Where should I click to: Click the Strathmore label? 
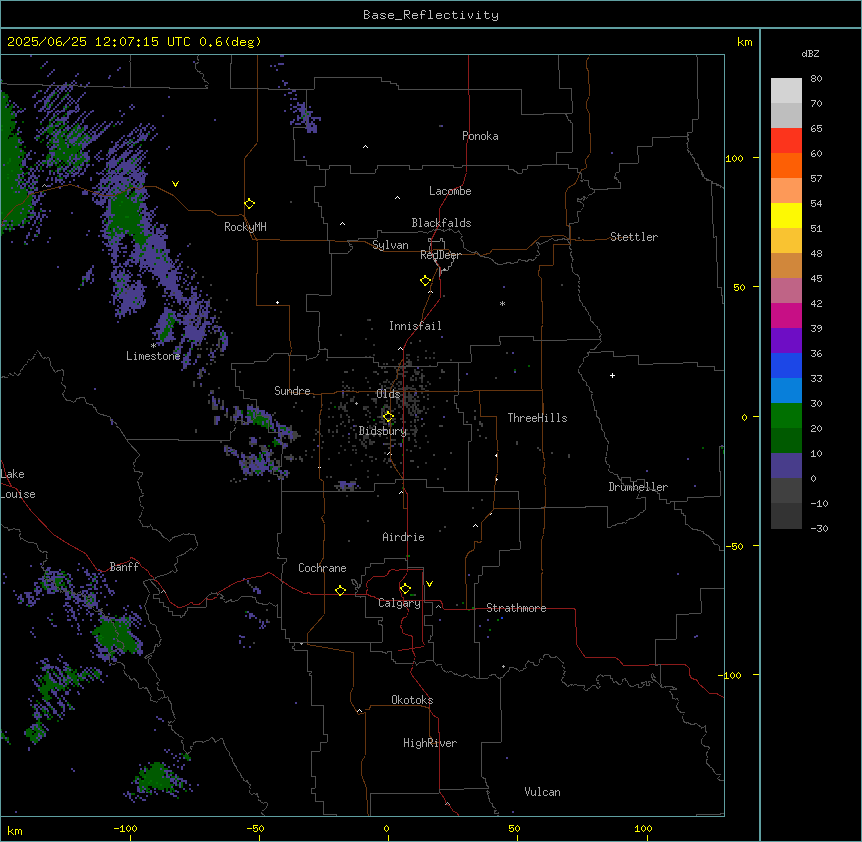[x=516, y=608]
